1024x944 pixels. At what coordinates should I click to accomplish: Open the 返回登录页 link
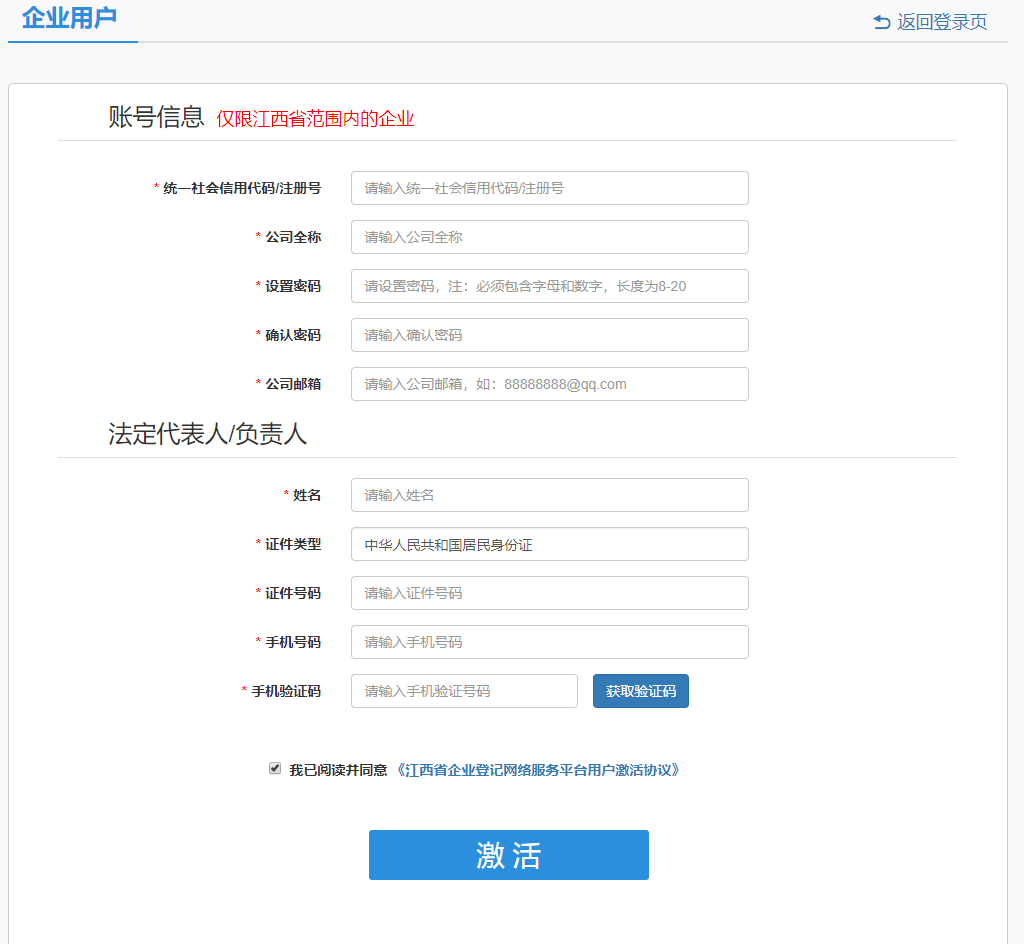(x=941, y=22)
